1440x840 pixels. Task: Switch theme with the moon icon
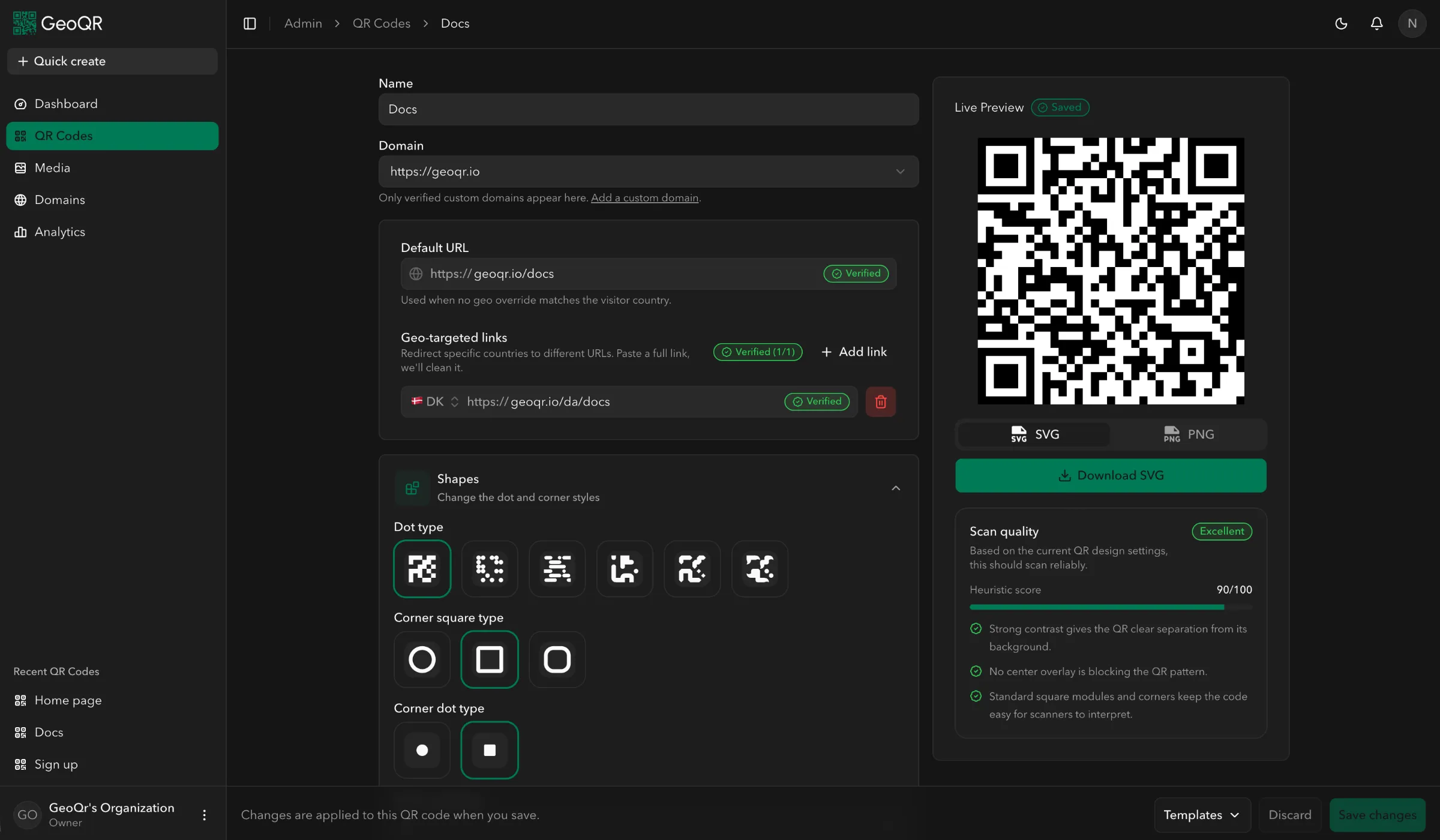point(1341,23)
